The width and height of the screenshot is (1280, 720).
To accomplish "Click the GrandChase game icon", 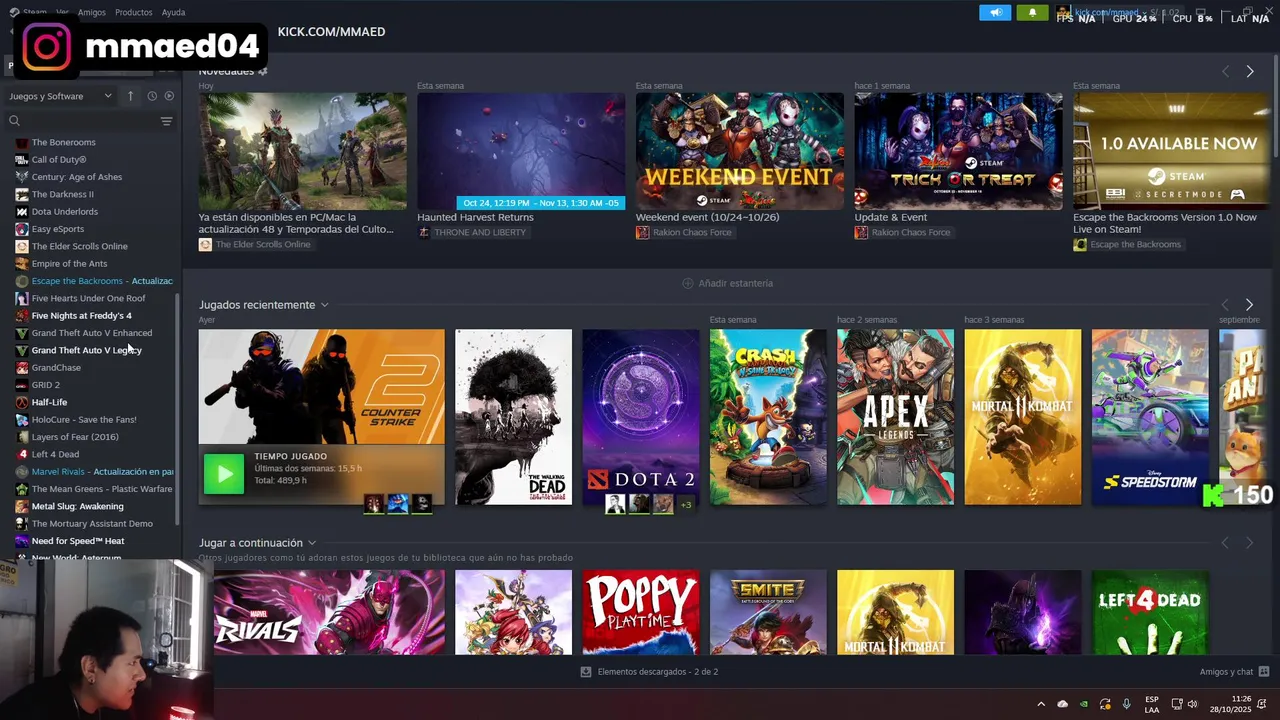I will pyautogui.click(x=22, y=367).
